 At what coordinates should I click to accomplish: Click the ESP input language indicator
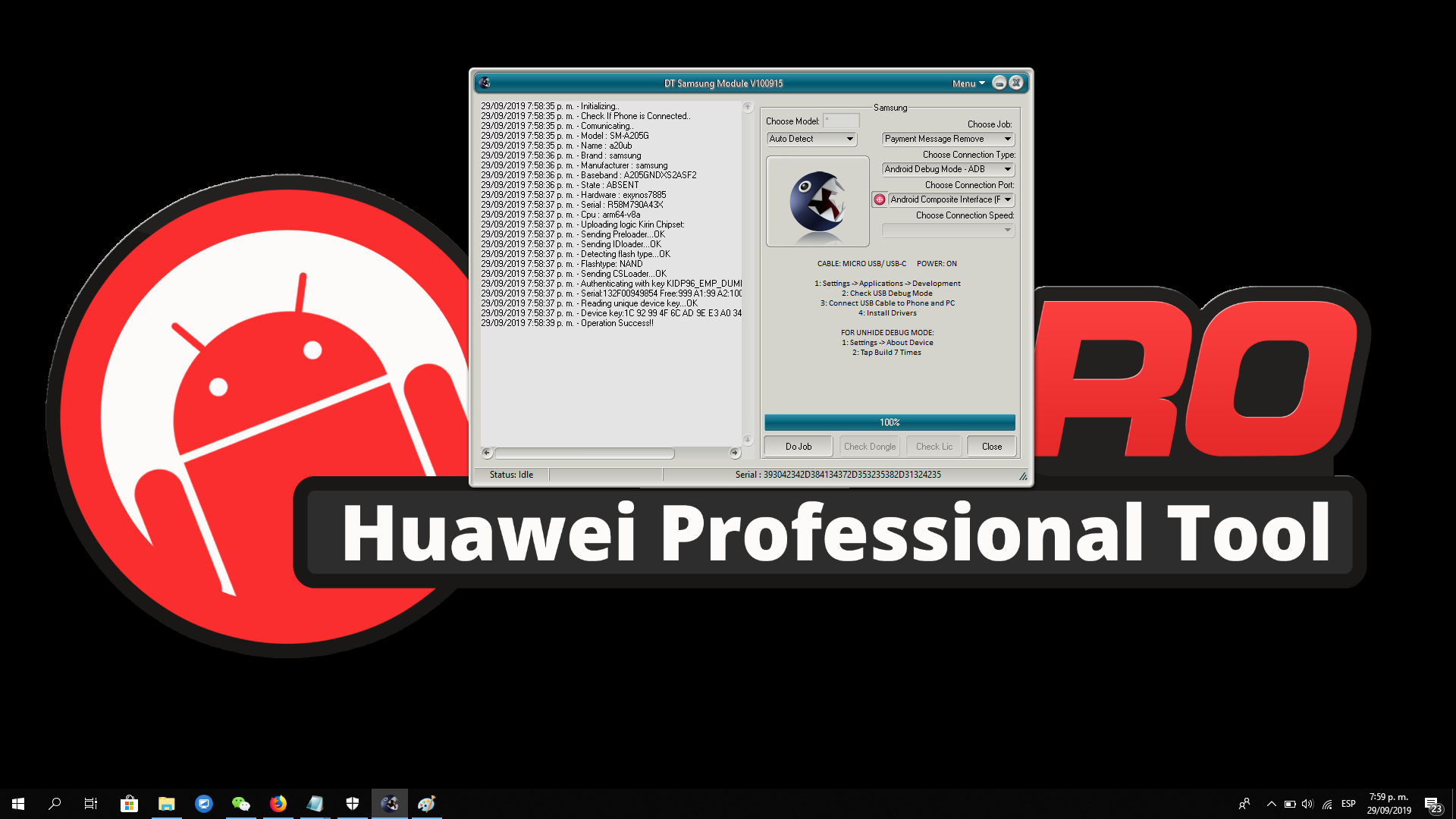(x=1348, y=804)
